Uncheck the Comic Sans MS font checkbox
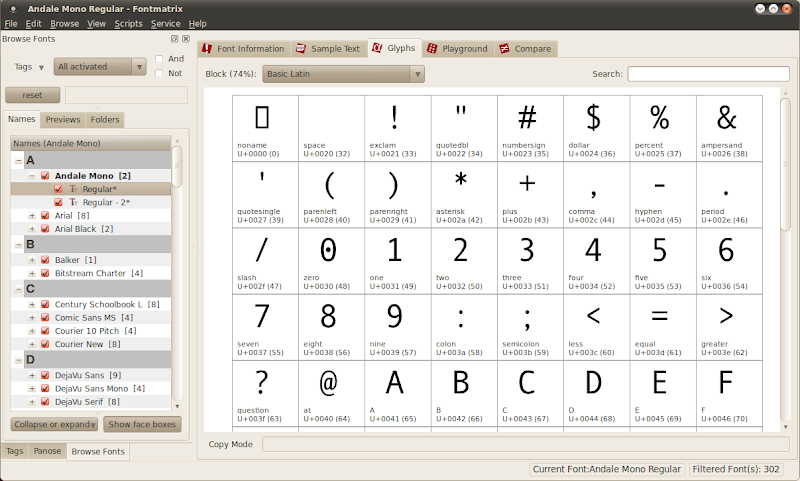Image resolution: width=800 pixels, height=481 pixels. tap(45, 318)
